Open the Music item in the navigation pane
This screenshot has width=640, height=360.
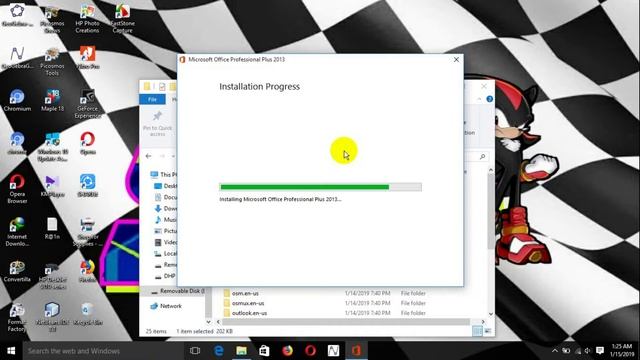[x=165, y=220]
